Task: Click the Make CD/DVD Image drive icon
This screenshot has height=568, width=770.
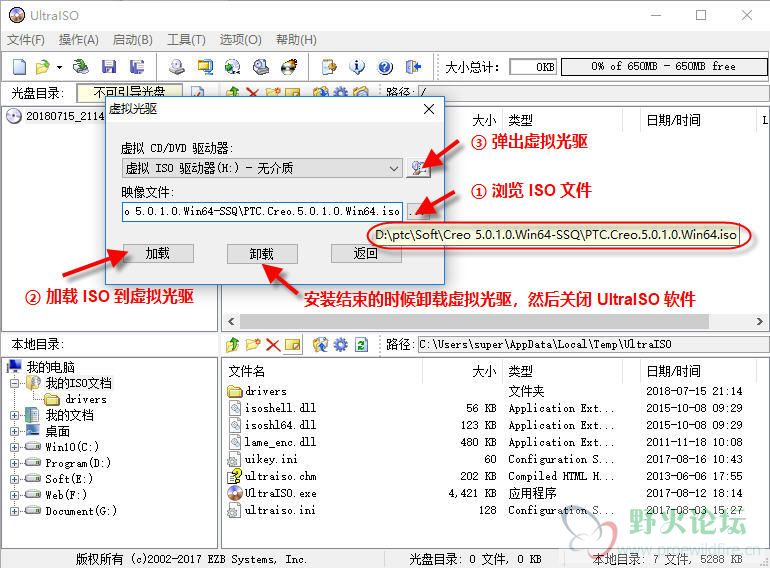Action: [177, 66]
